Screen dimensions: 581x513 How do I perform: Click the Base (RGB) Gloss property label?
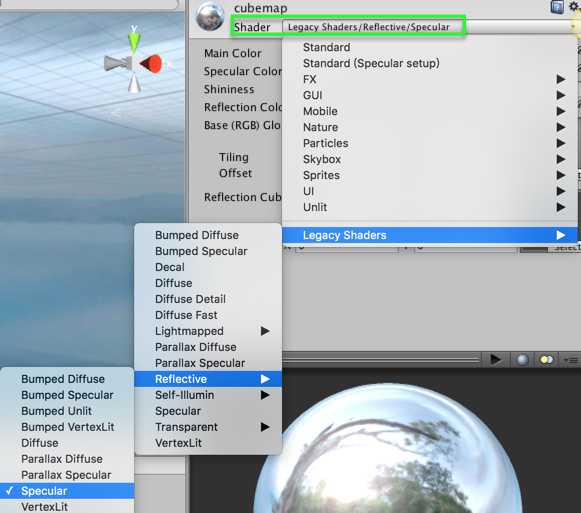tap(243, 125)
